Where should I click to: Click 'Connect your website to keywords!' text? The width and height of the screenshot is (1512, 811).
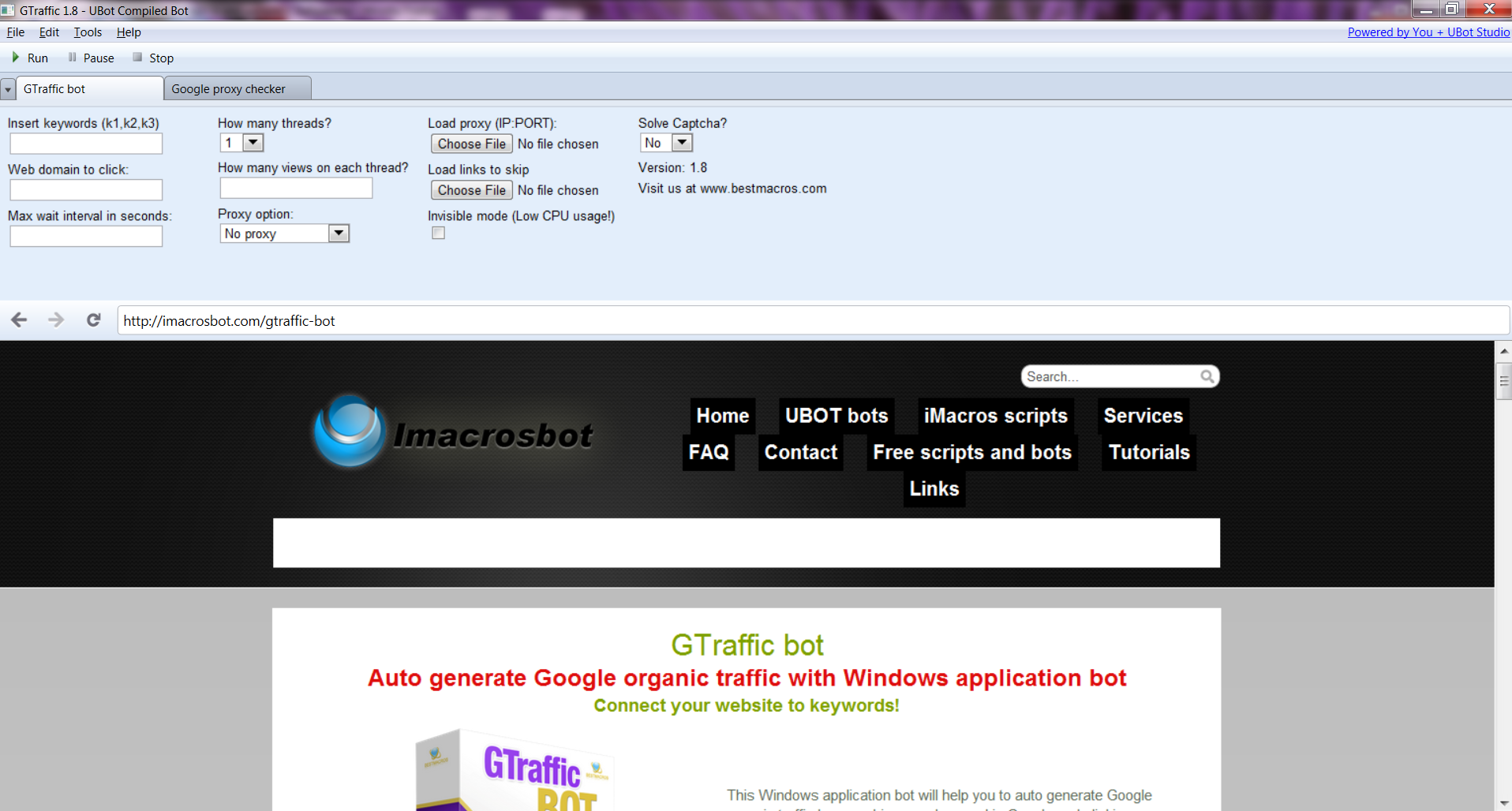747,705
